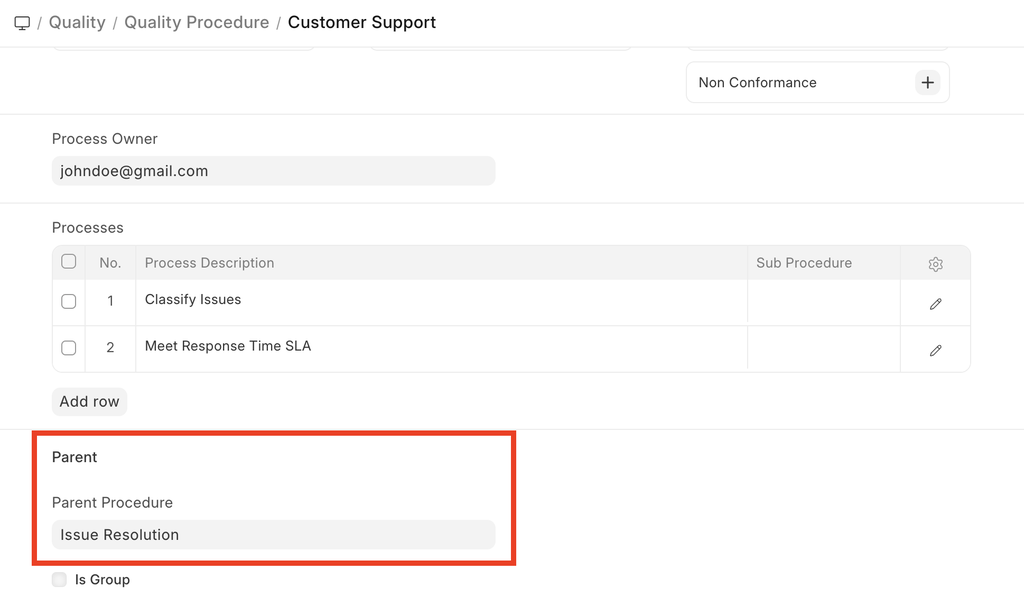
Task: Navigate to Quality Procedure breadcrumb
Action: point(196,23)
